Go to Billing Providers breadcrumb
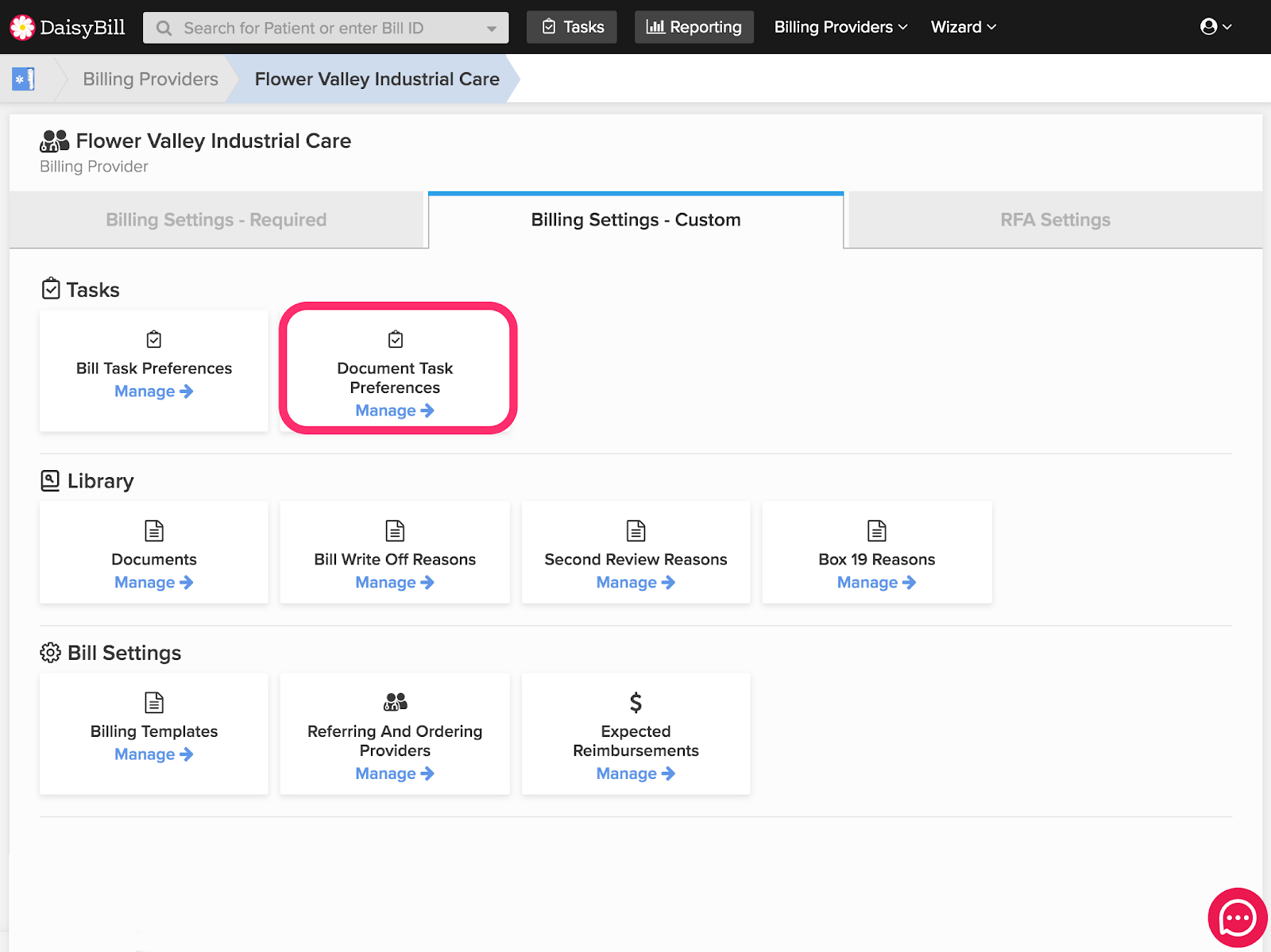Screen dimensions: 1271x952 click(150, 79)
